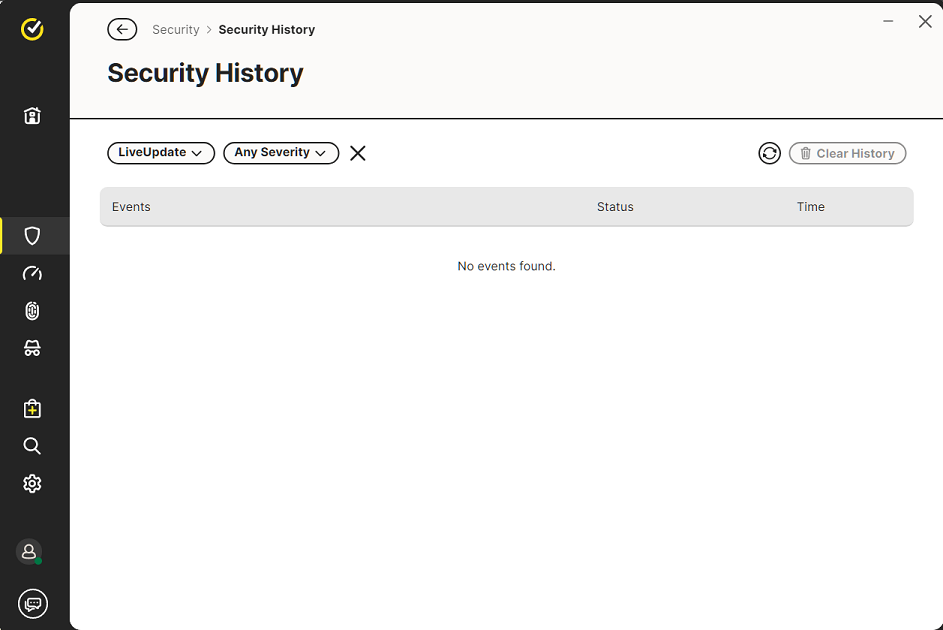The image size is (943, 630).
Task: Go back with the arrow button
Action: click(122, 29)
